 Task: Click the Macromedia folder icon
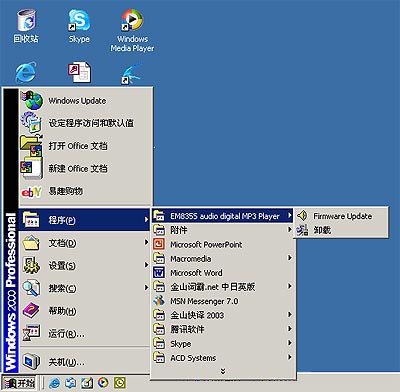click(x=159, y=258)
